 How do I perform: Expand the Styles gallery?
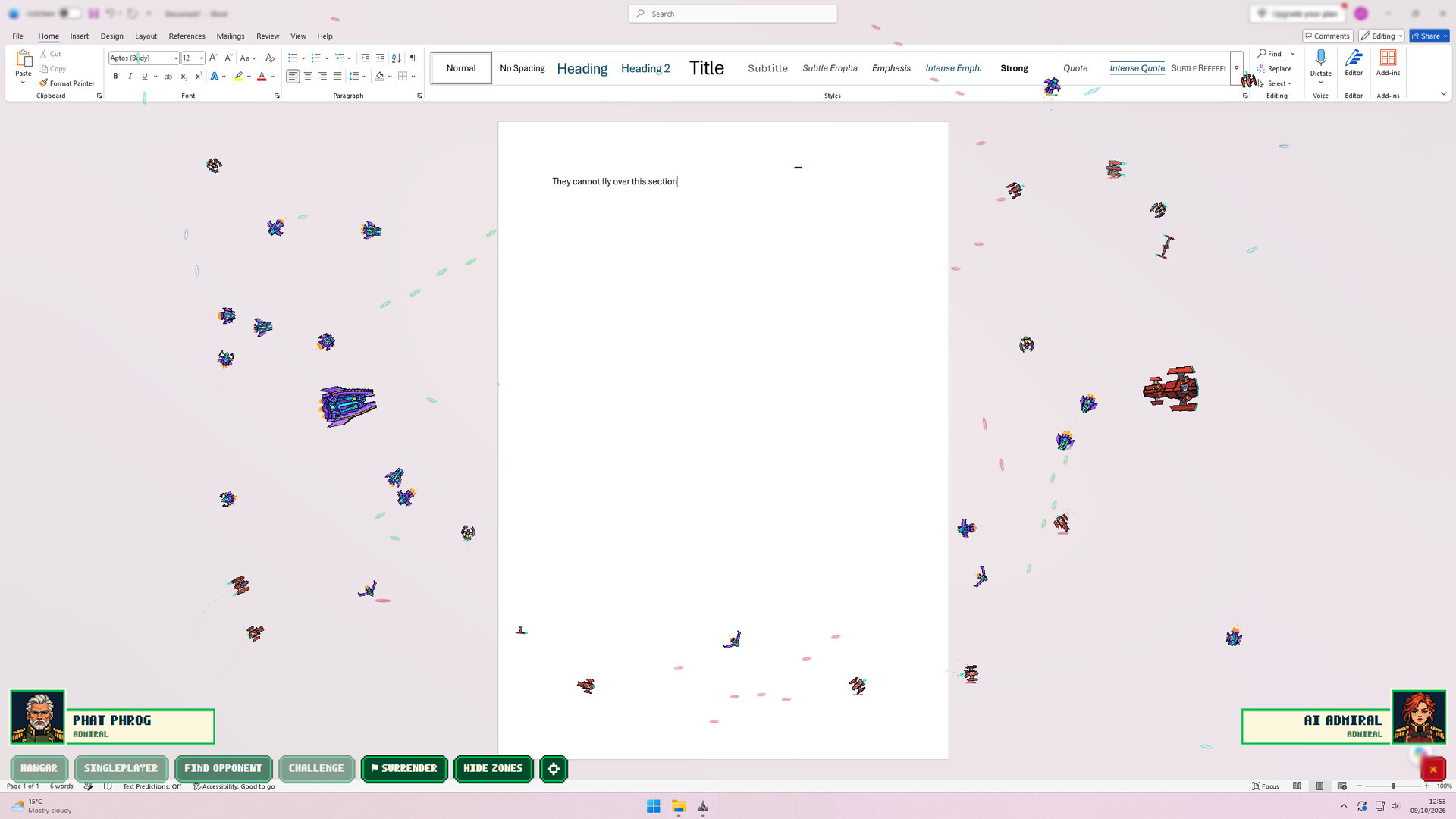[x=1236, y=68]
